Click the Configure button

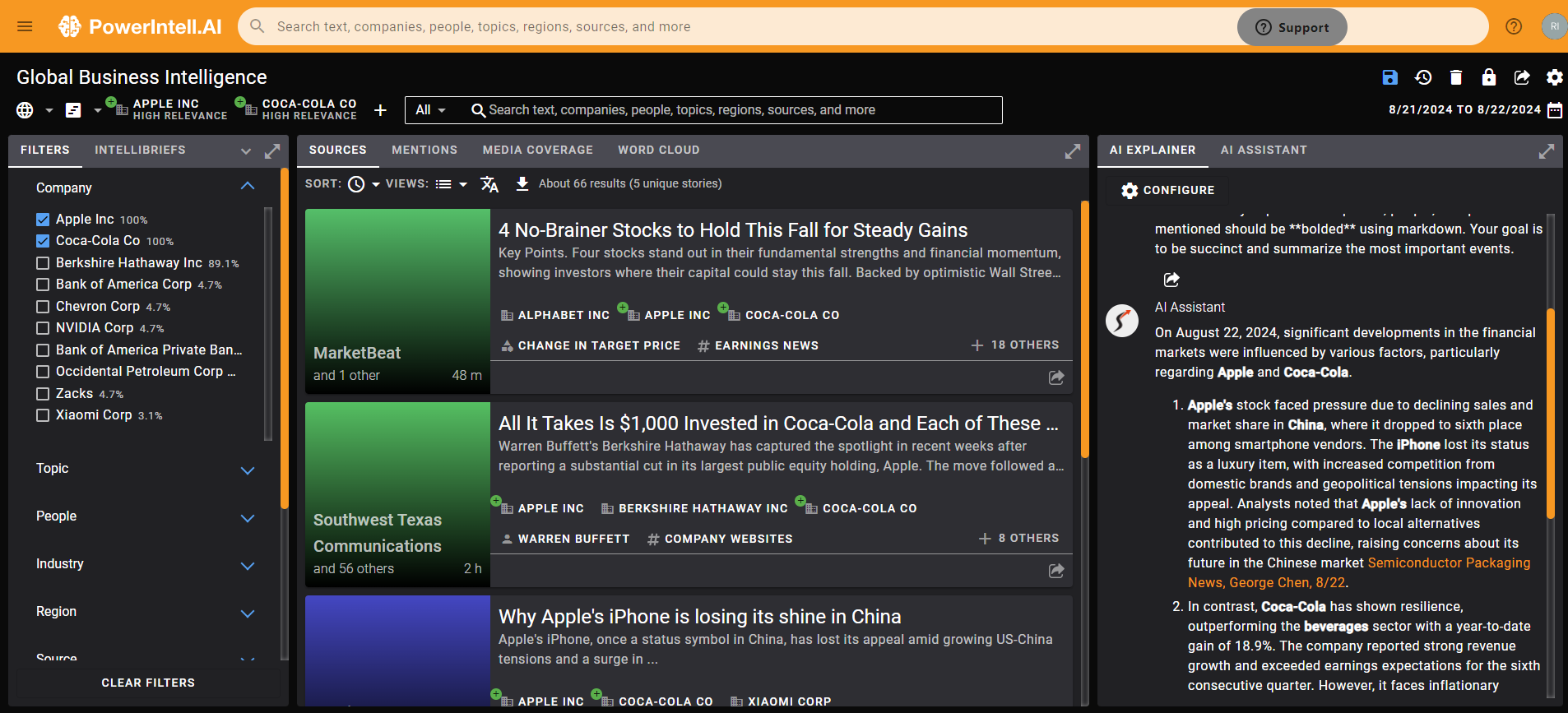click(1168, 190)
